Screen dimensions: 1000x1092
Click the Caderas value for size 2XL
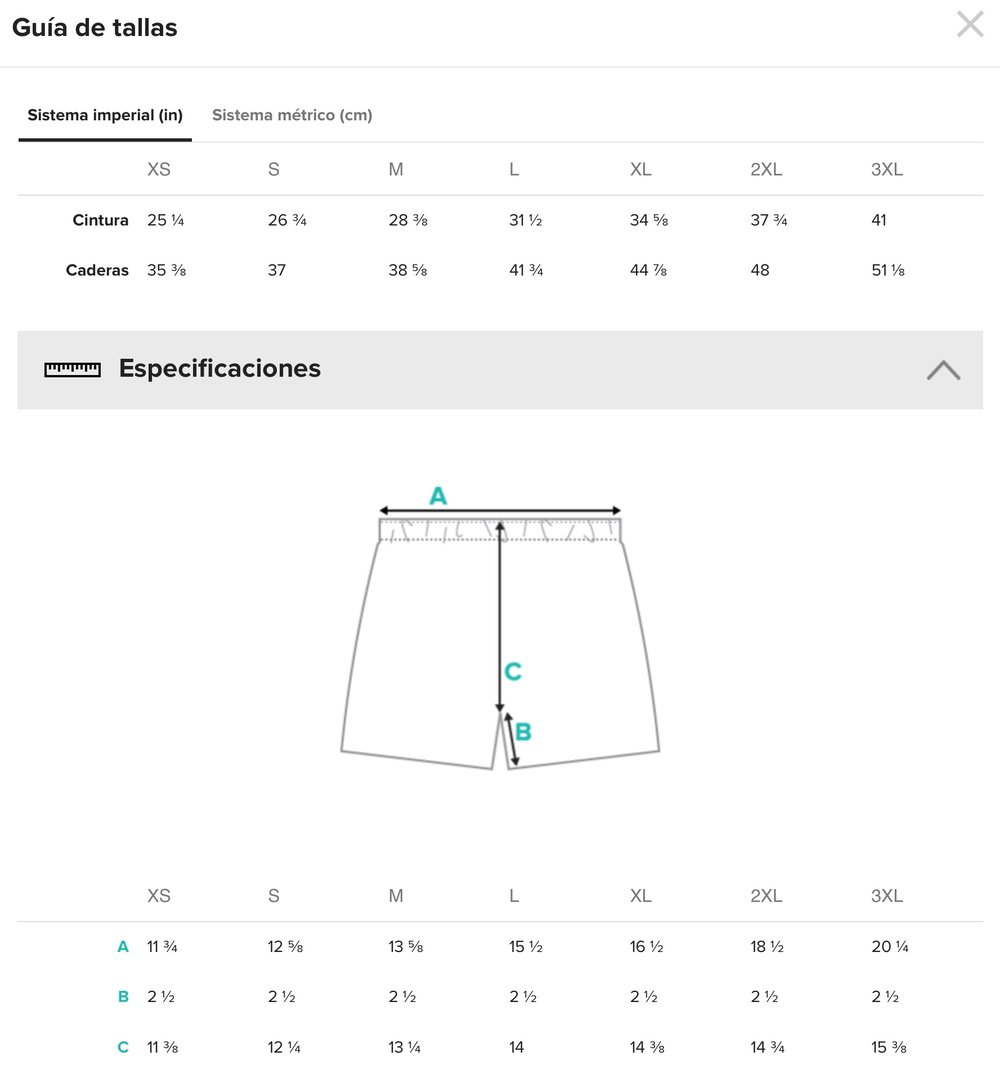[760, 270]
